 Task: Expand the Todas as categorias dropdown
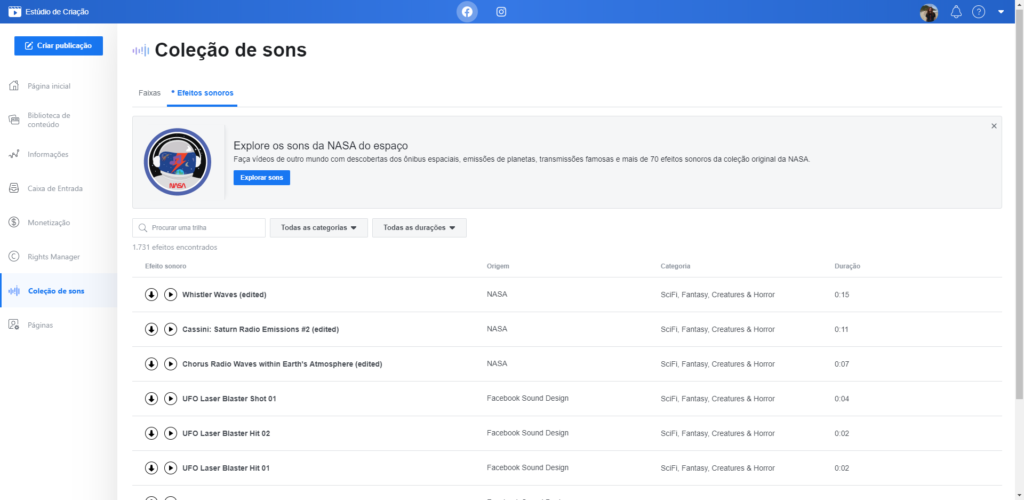click(319, 228)
